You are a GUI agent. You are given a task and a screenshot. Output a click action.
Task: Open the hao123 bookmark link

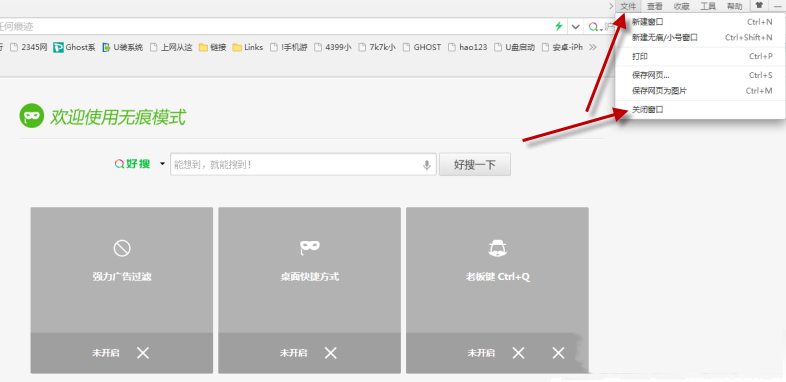pos(467,47)
